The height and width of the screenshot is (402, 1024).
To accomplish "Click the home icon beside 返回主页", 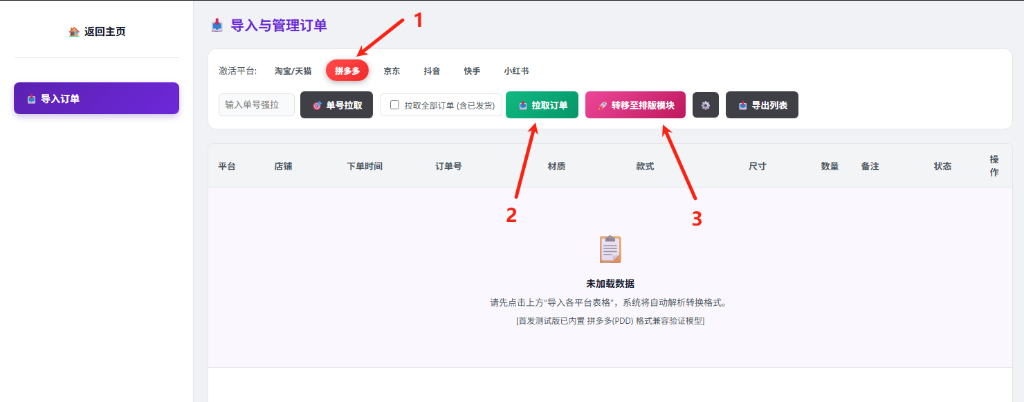I will 74,31.
